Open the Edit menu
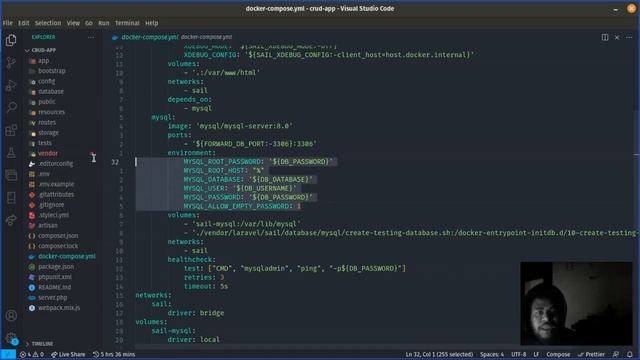 23,23
